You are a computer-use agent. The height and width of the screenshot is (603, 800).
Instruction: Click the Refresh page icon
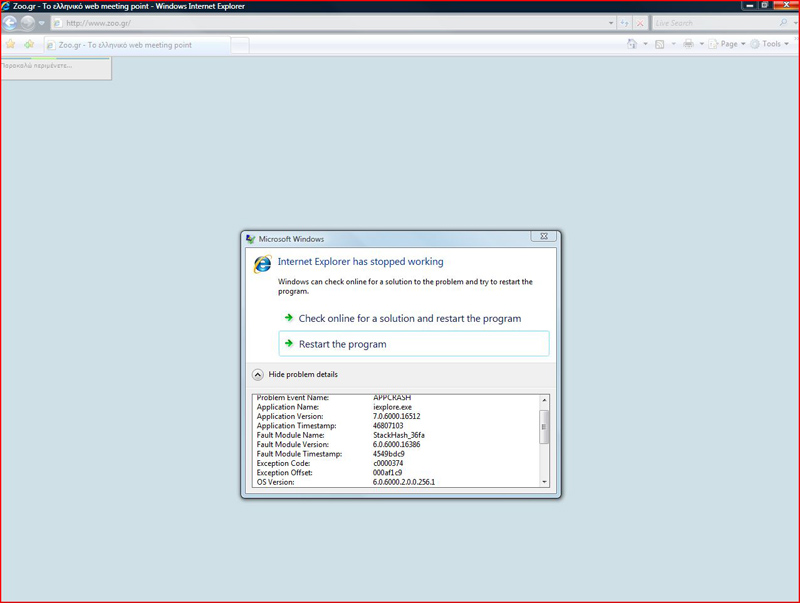pyautogui.click(x=624, y=23)
